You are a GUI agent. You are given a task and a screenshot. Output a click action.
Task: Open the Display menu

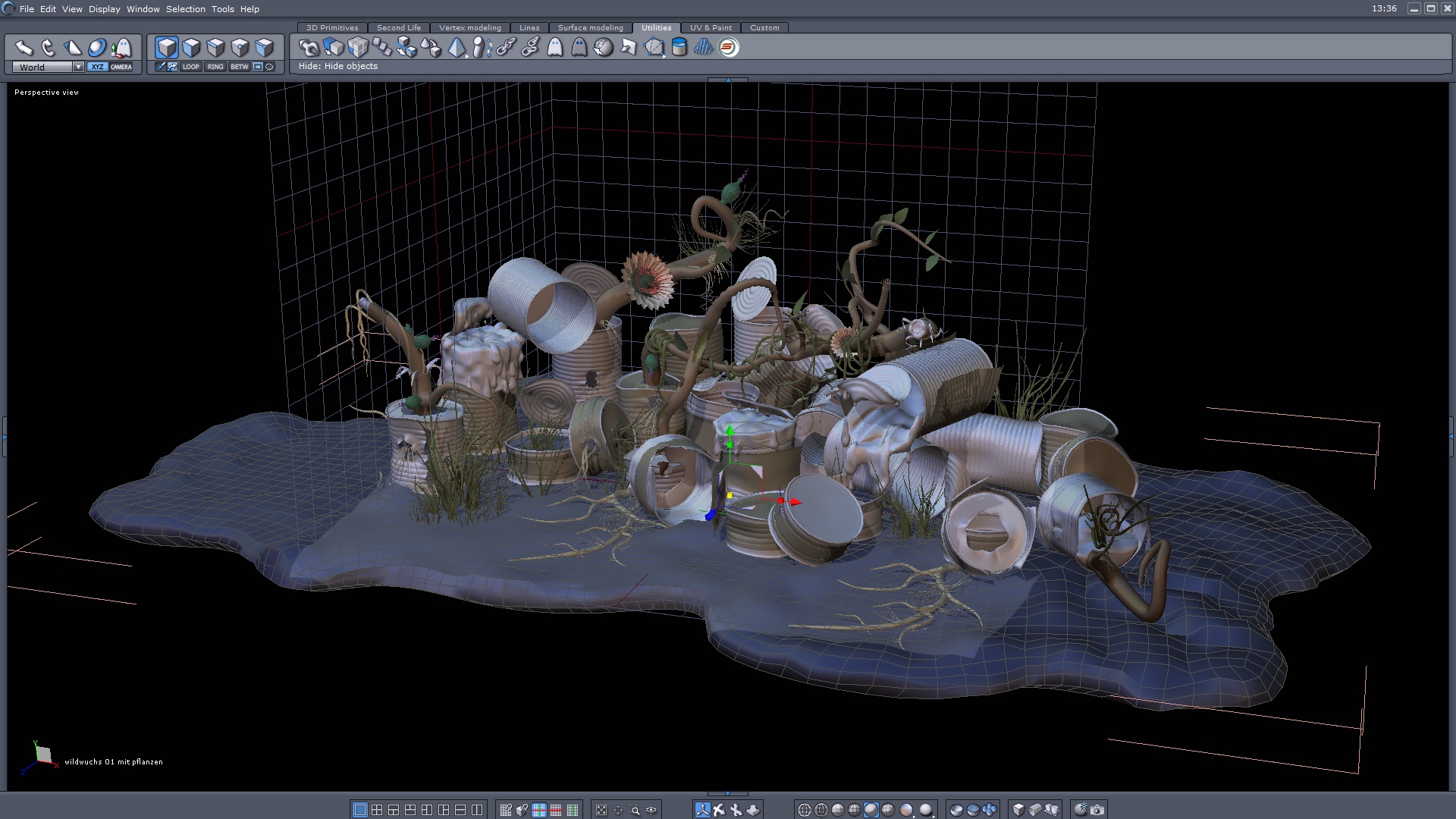(x=104, y=9)
